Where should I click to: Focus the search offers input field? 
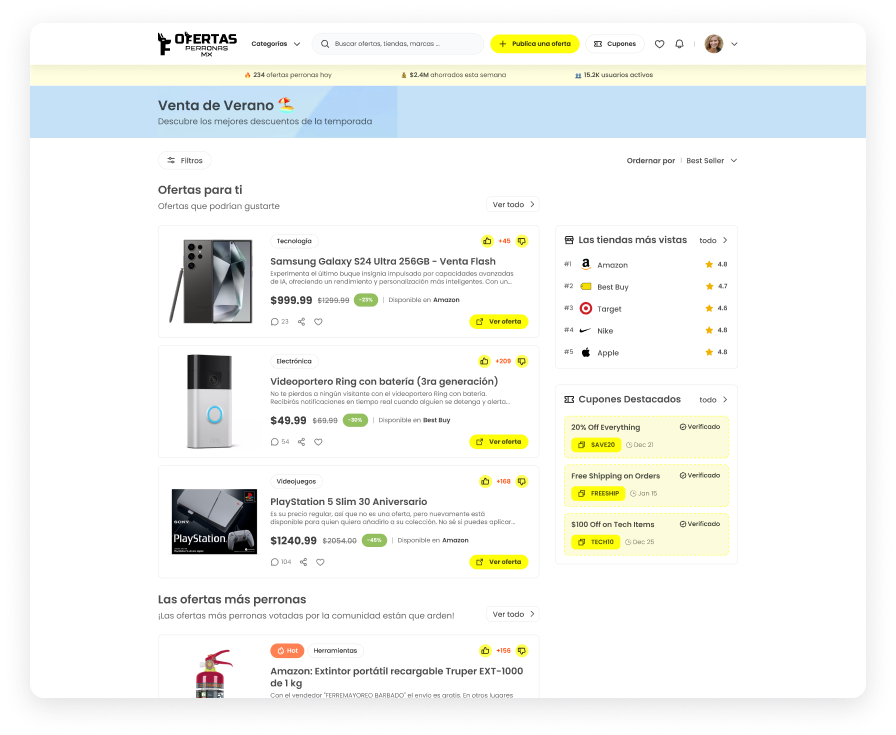[405, 44]
